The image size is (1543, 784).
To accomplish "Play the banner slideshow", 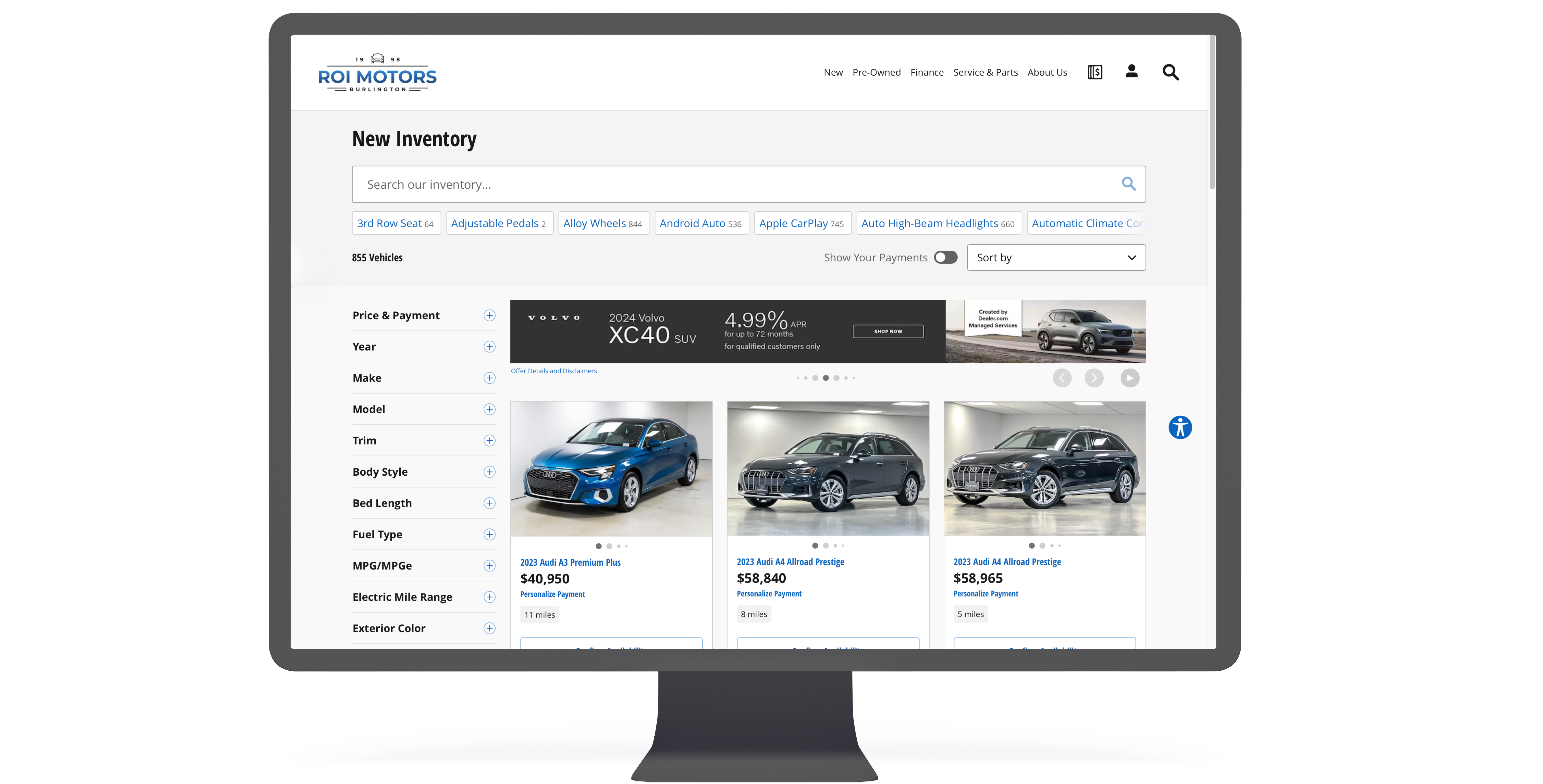I will [1130, 378].
